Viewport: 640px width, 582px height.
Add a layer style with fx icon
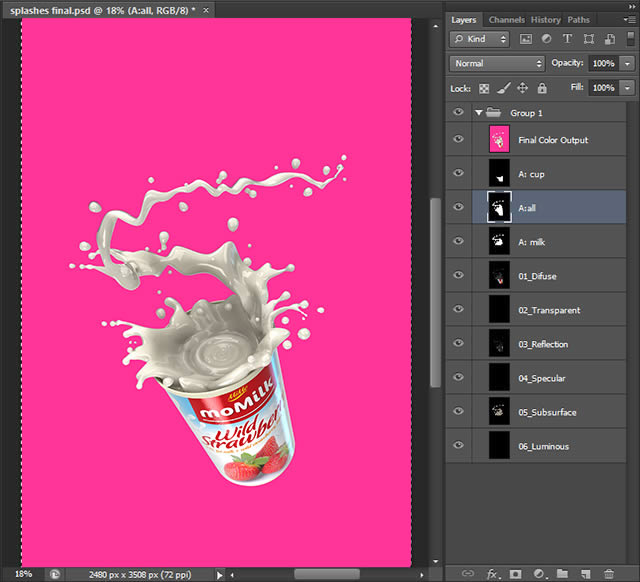click(493, 574)
